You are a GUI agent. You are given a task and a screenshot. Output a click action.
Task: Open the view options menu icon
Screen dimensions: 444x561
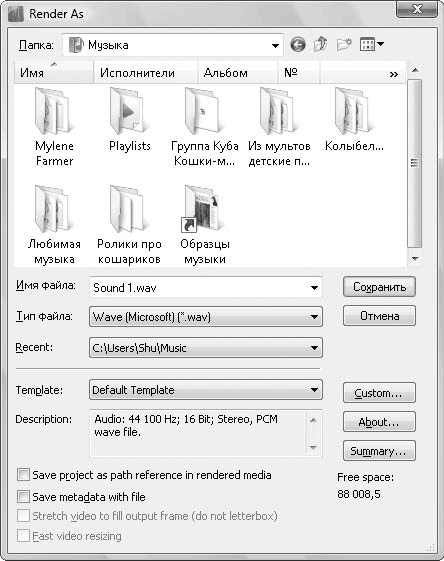(x=371, y=45)
